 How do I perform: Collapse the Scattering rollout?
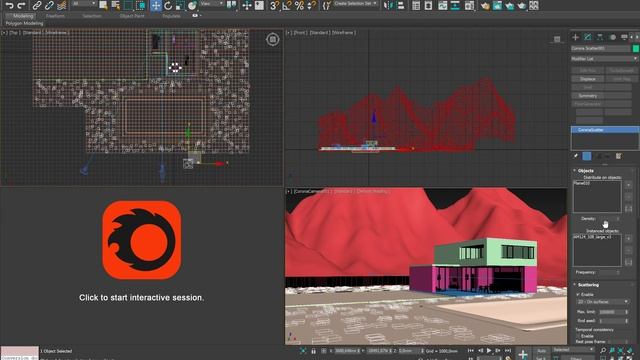coord(588,285)
